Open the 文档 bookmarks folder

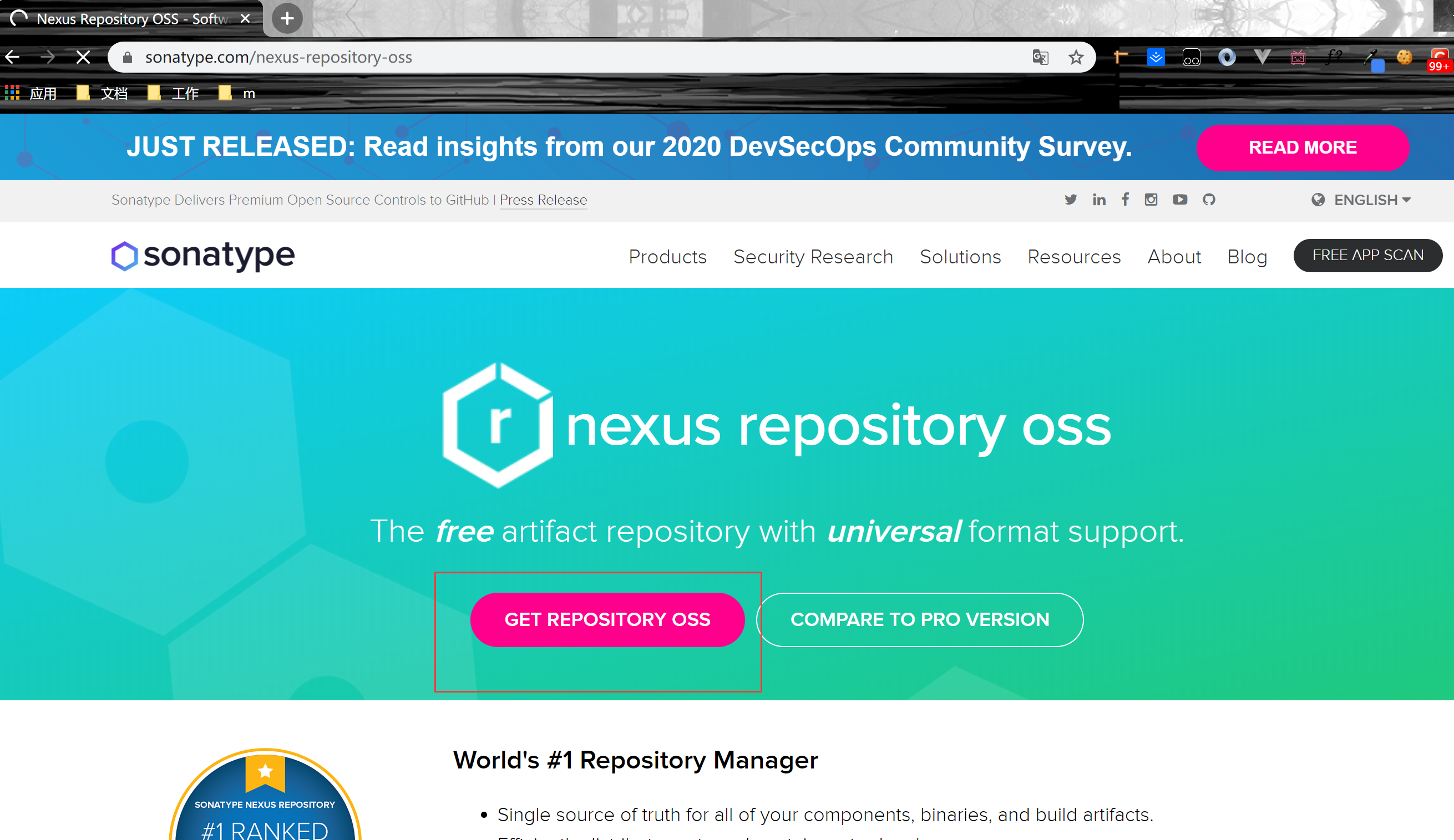point(102,93)
